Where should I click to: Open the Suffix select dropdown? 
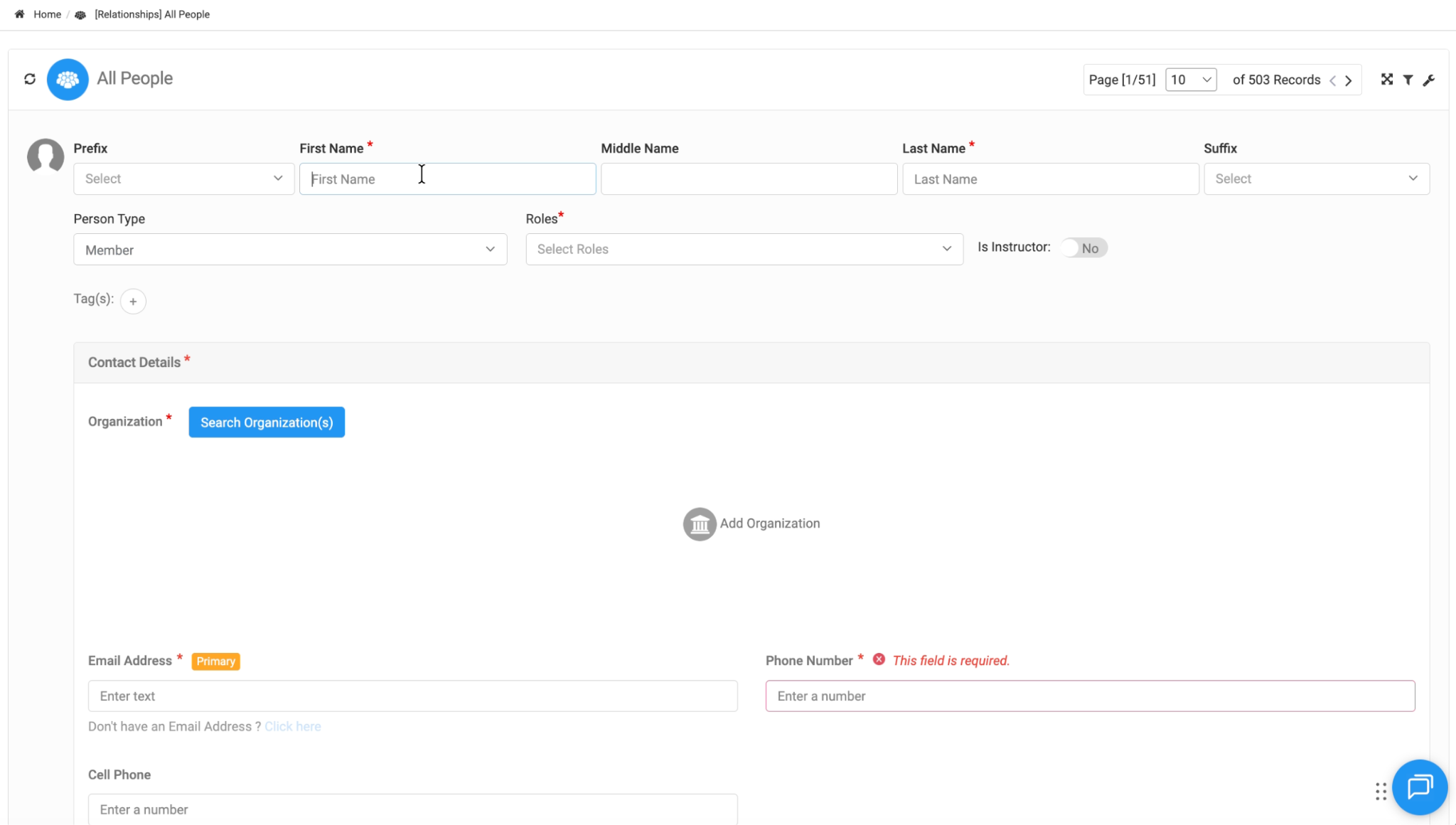tap(1316, 179)
